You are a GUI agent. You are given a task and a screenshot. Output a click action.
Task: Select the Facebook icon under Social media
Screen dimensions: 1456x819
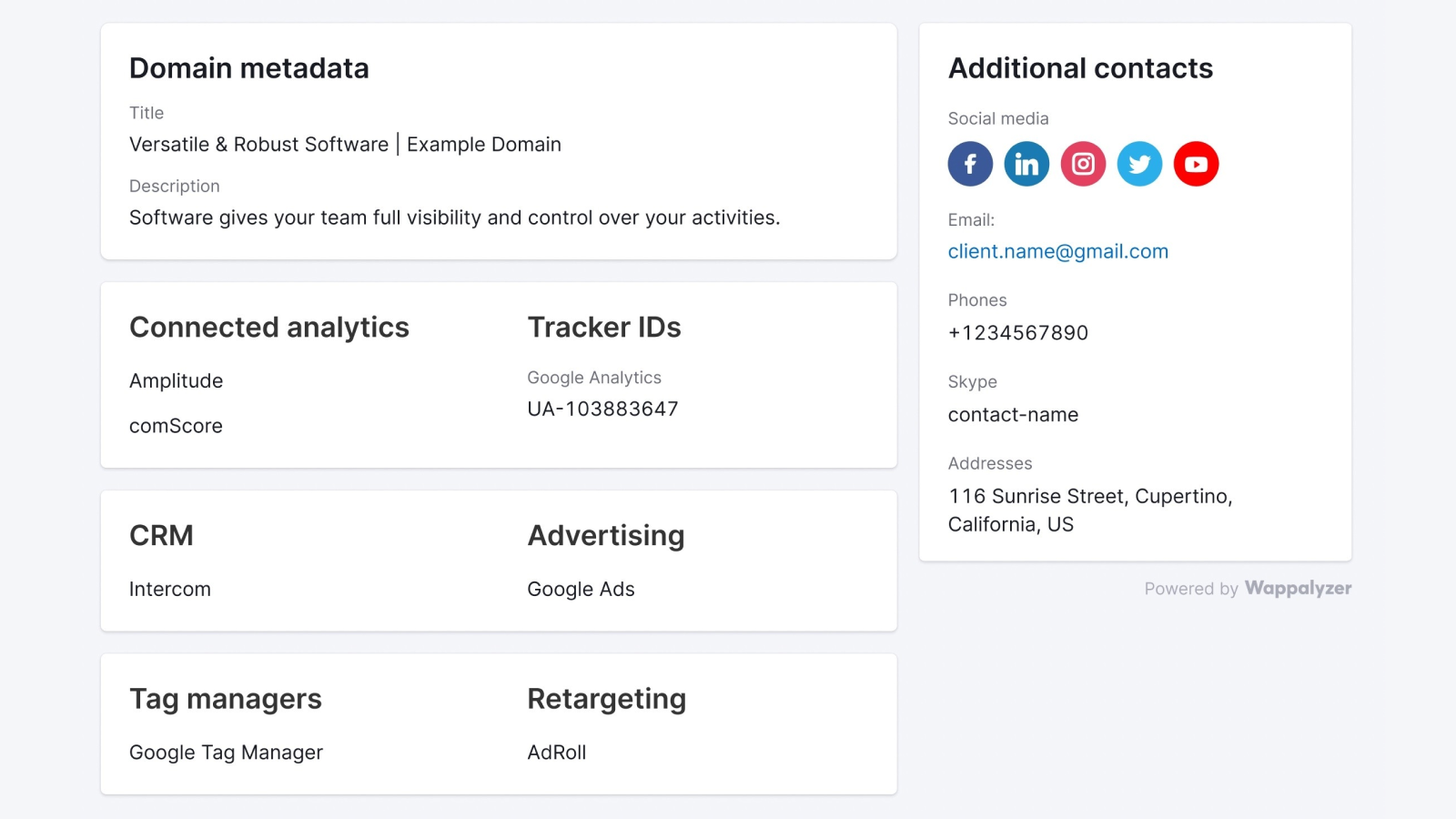[x=970, y=164]
